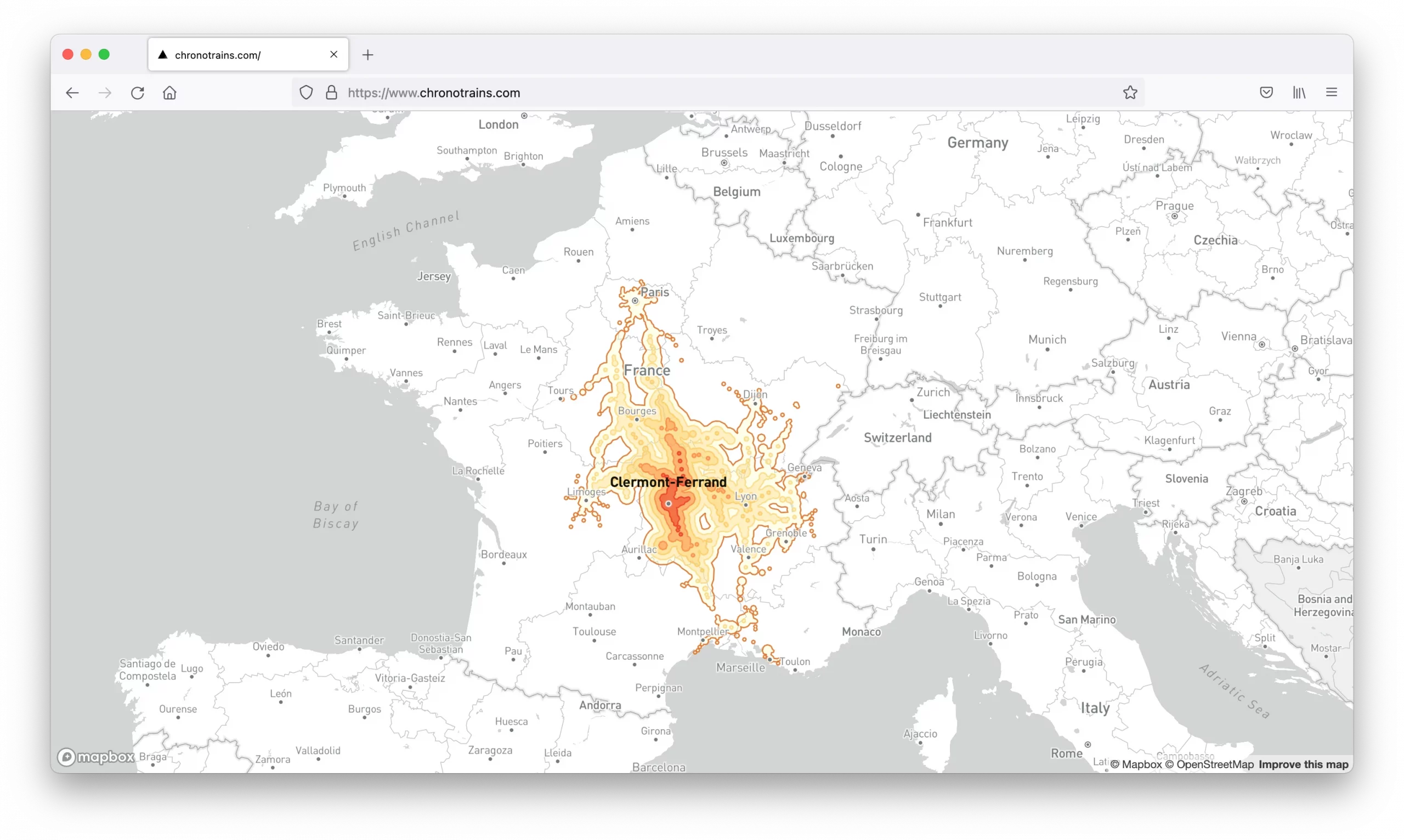Click Bordeaux on the map
The height and width of the screenshot is (840, 1404).
click(503, 554)
